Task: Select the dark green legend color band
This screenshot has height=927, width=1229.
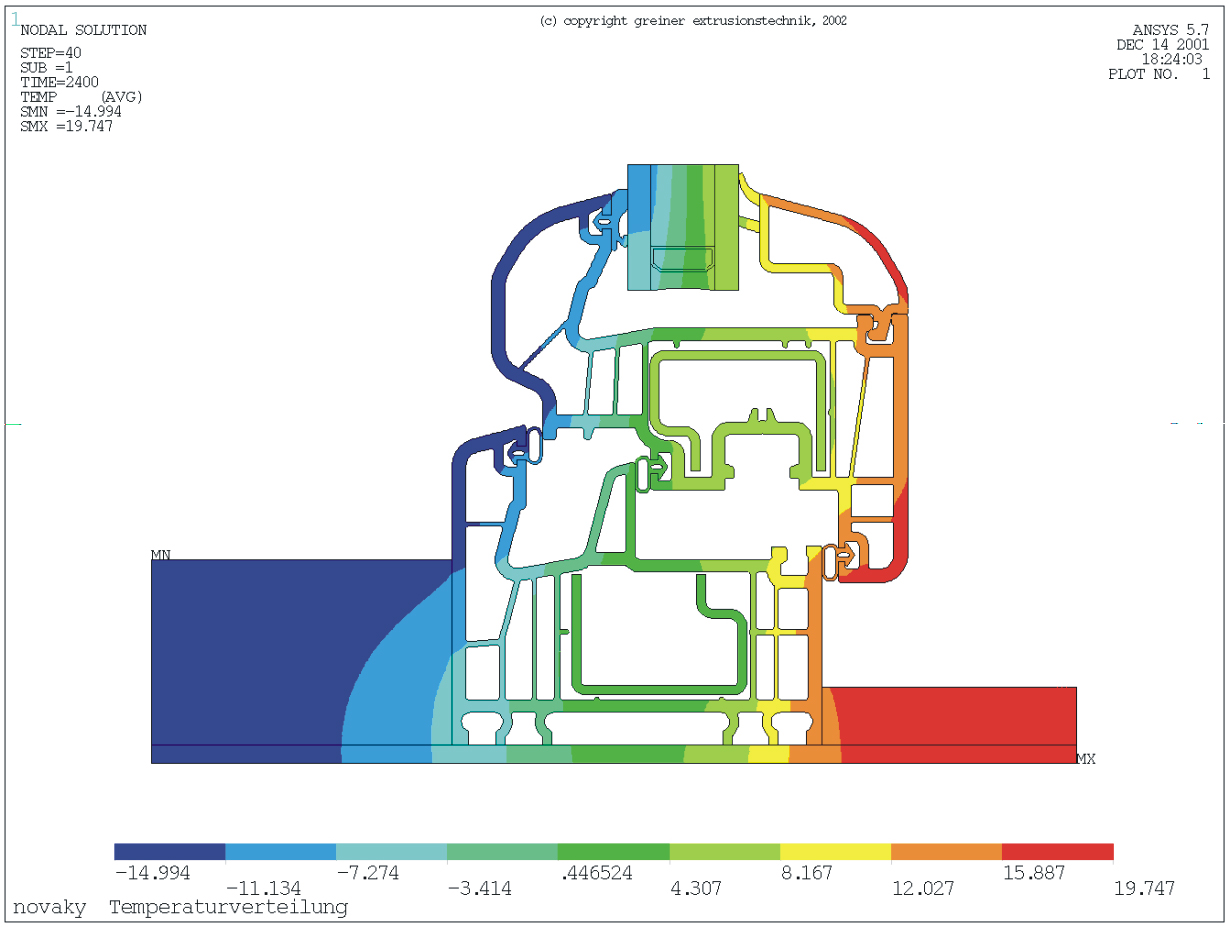Action: pyautogui.click(x=613, y=852)
